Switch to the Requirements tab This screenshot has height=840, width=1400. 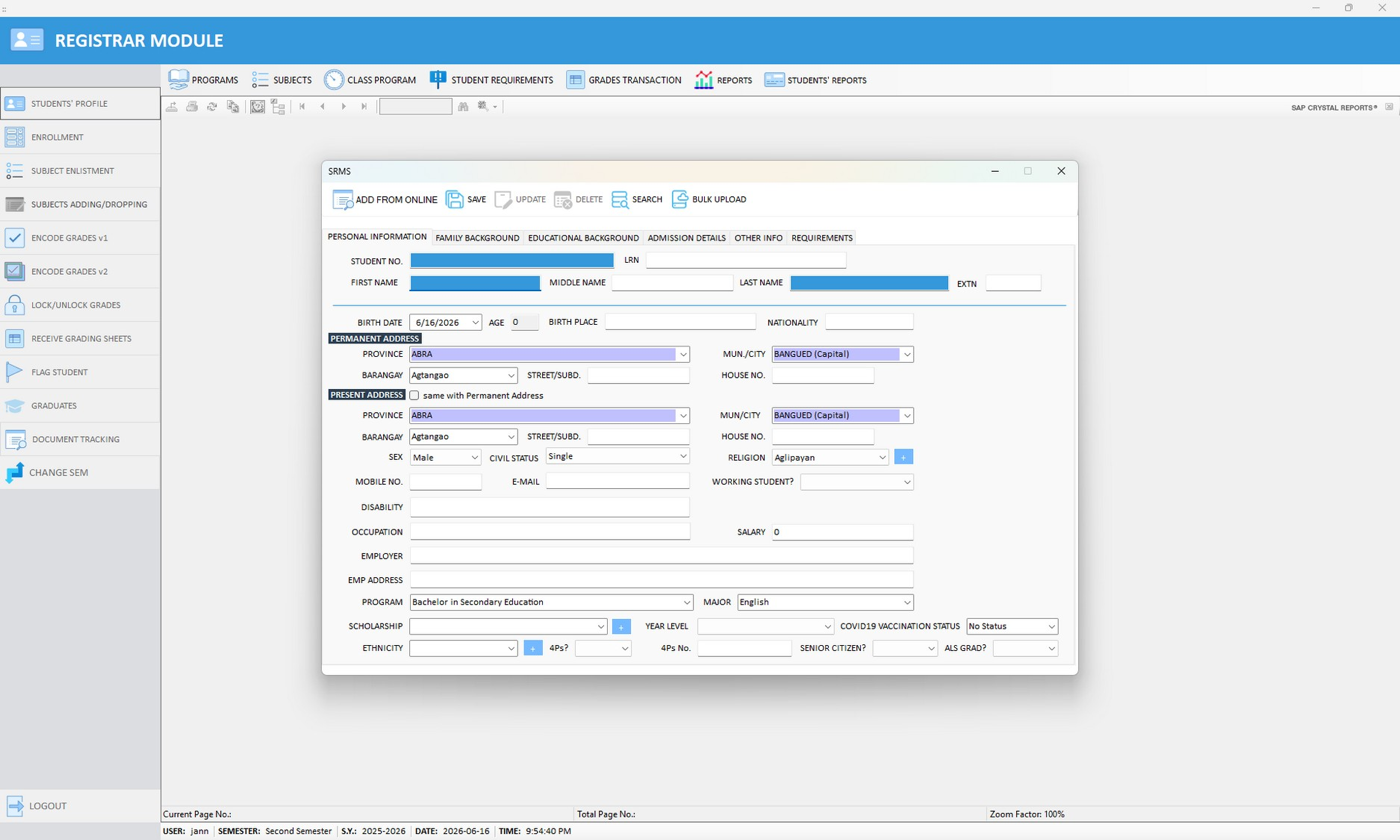(x=822, y=238)
